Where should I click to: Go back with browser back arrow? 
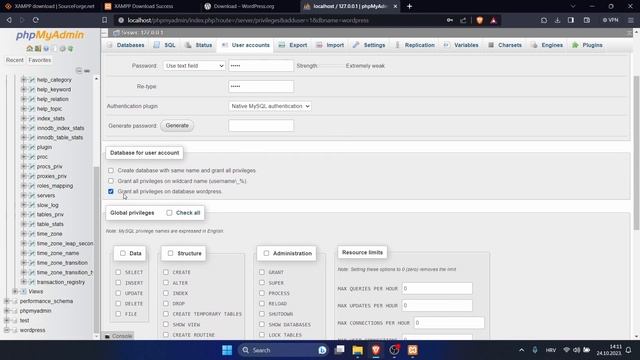click(9, 20)
